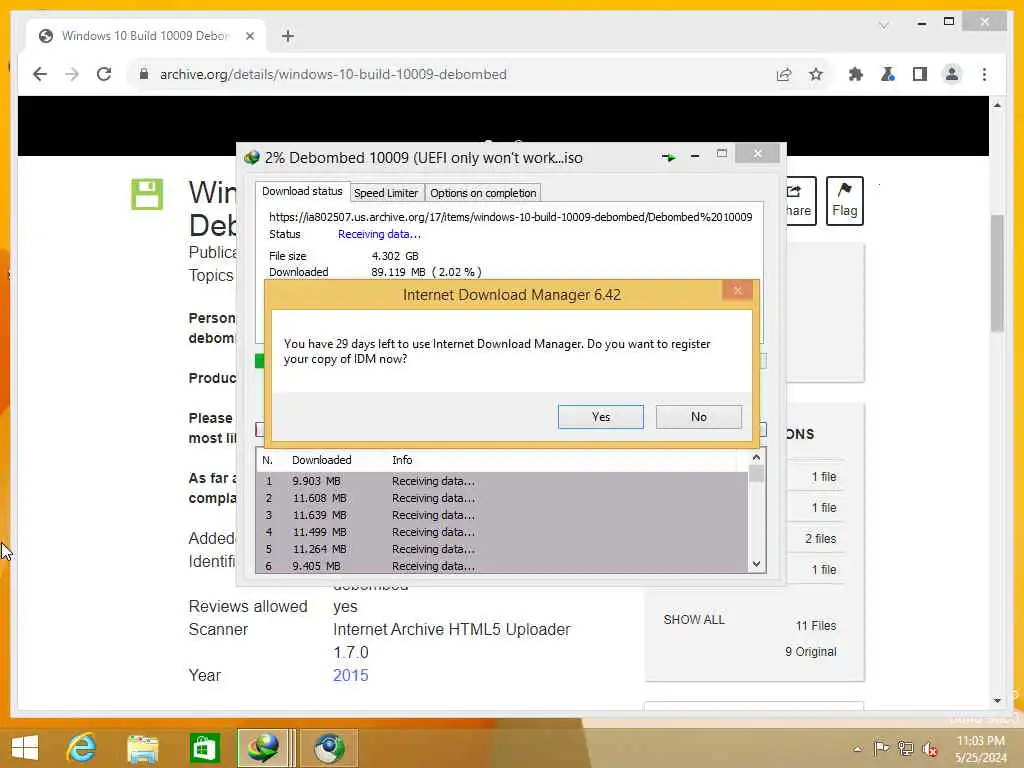1024x768 pixels.
Task: Click the green arrow icon in IDM title bar
Action: [668, 157]
